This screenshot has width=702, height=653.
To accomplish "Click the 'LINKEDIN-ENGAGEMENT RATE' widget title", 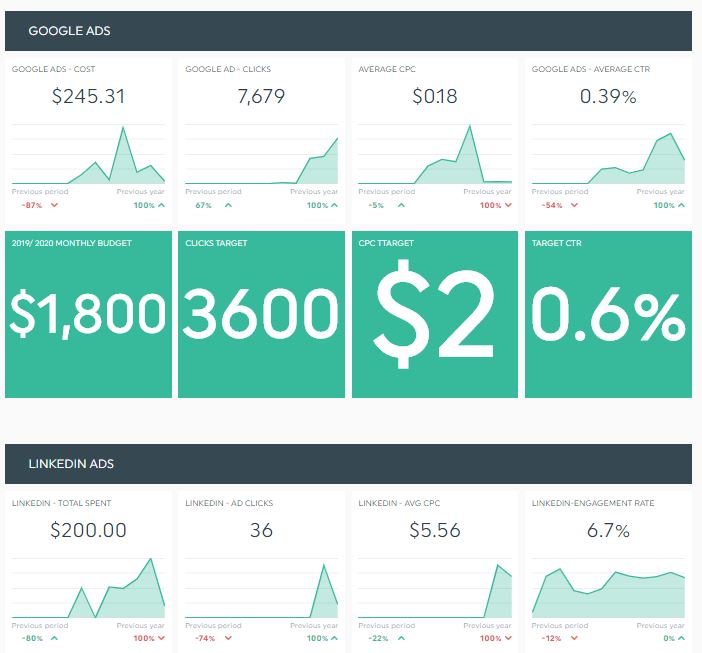I will click(593, 503).
